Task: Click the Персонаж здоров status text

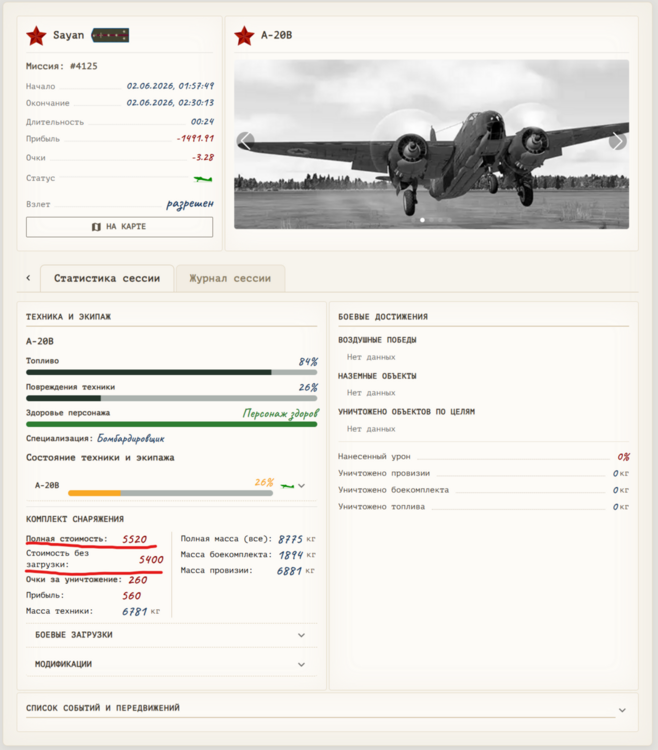Action: click(281, 413)
